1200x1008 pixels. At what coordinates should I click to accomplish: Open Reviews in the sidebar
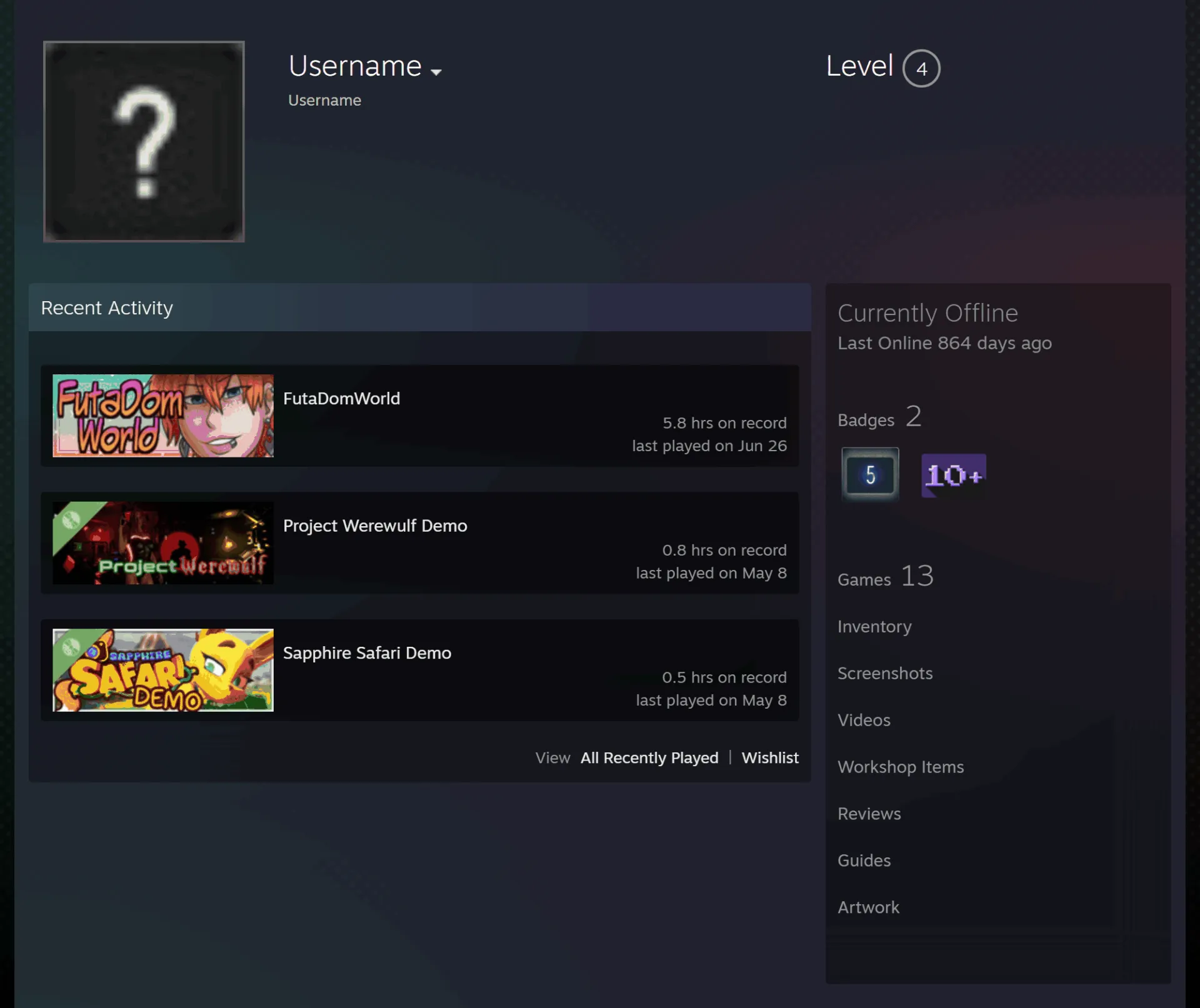(x=869, y=814)
